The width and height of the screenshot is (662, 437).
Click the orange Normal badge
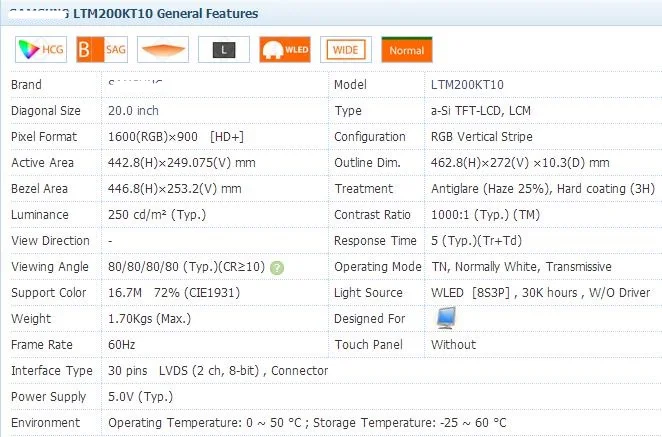click(x=407, y=50)
